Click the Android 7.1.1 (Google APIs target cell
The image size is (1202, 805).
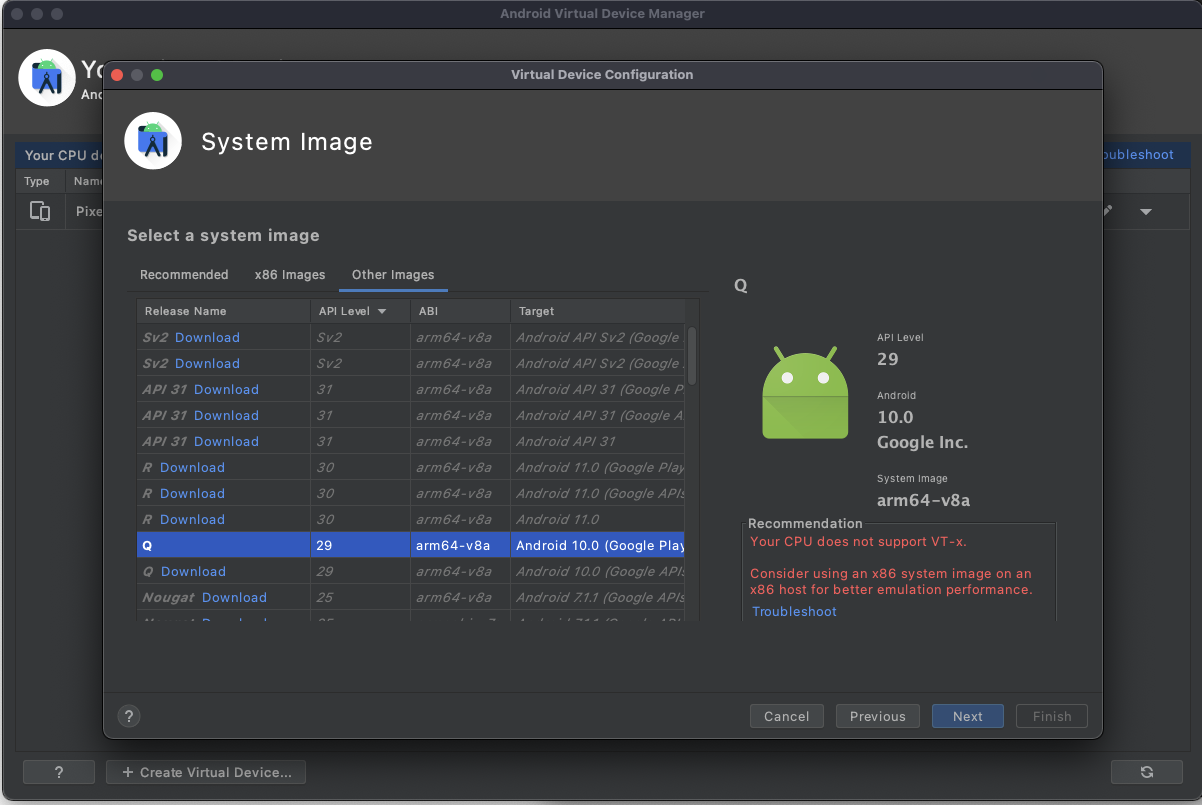pos(600,597)
